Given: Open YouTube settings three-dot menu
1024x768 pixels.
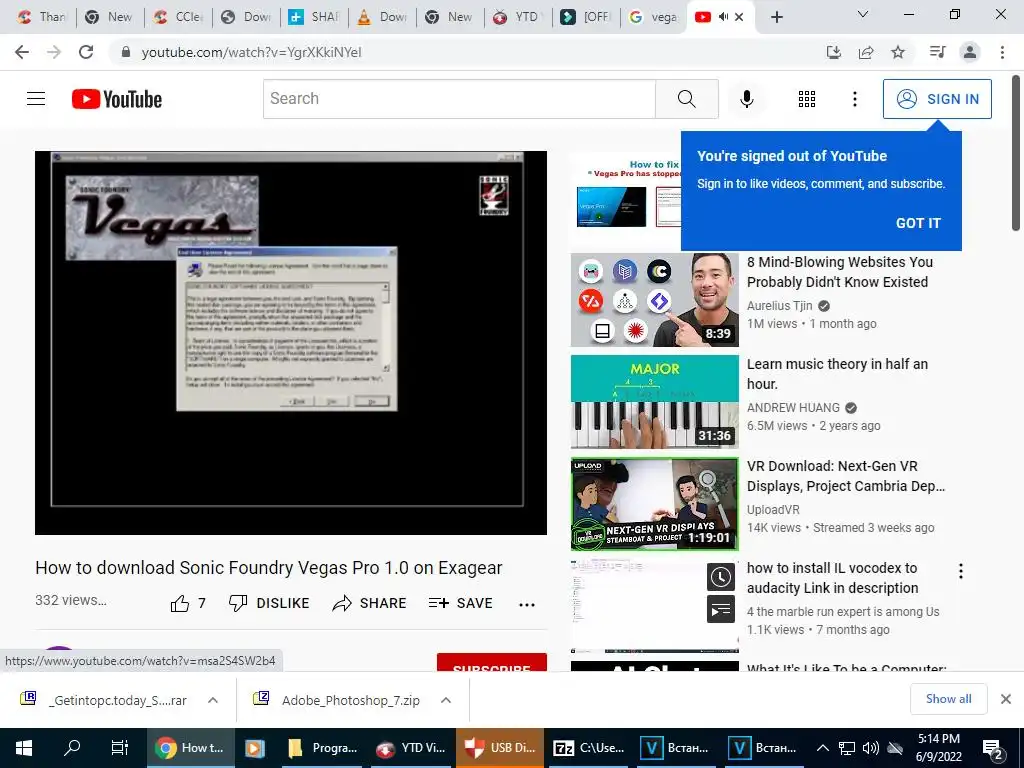Looking at the screenshot, I should point(854,99).
